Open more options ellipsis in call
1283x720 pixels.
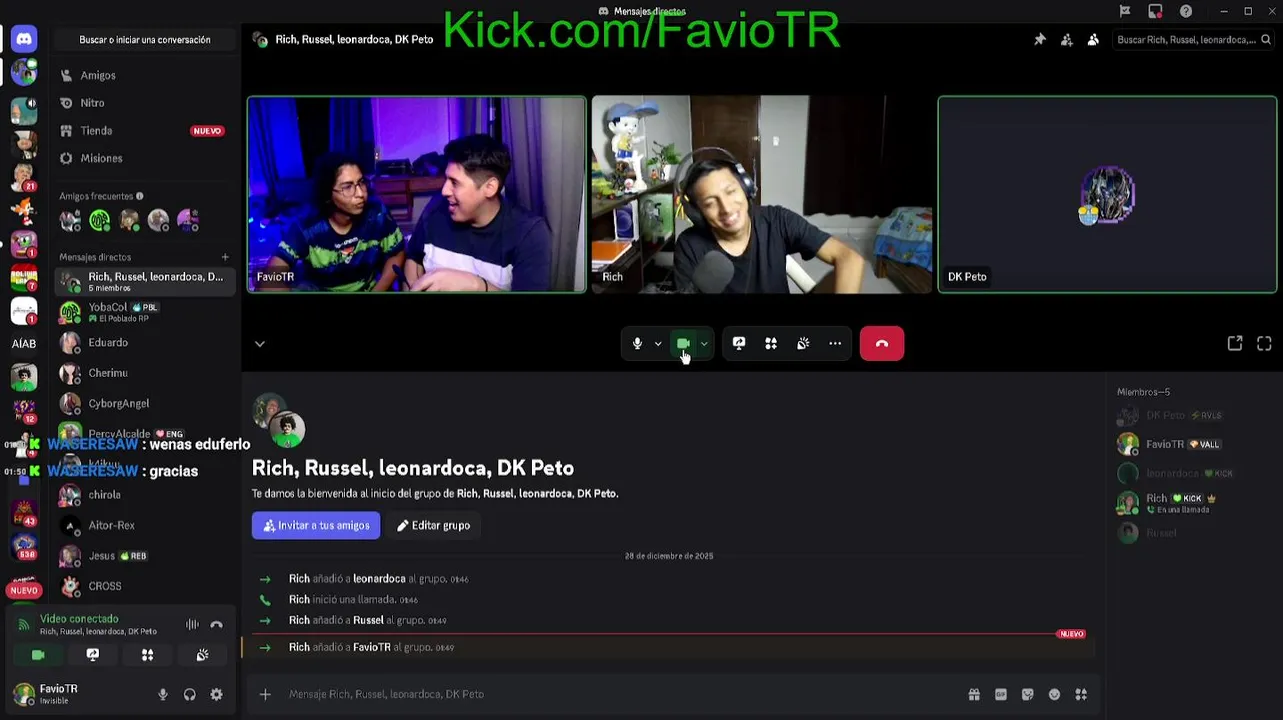pos(835,343)
